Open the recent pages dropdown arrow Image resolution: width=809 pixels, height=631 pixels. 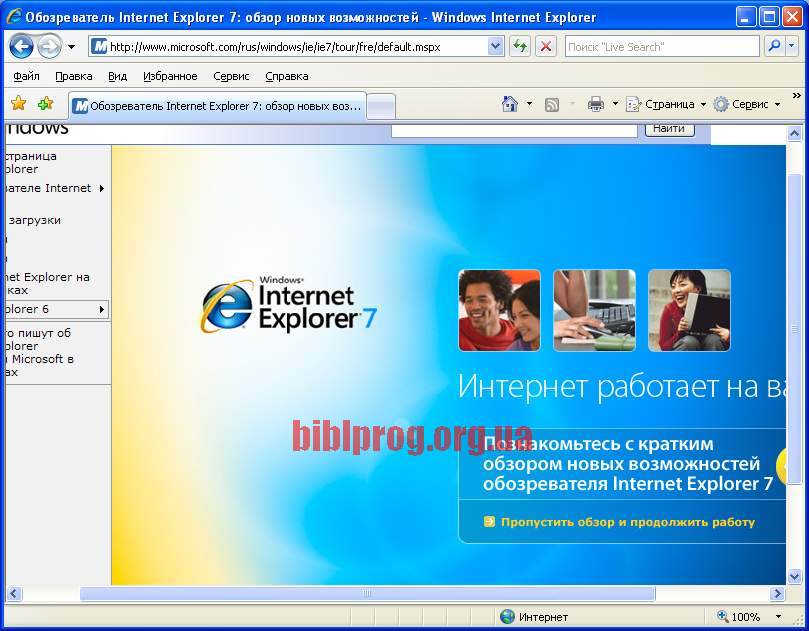point(72,47)
